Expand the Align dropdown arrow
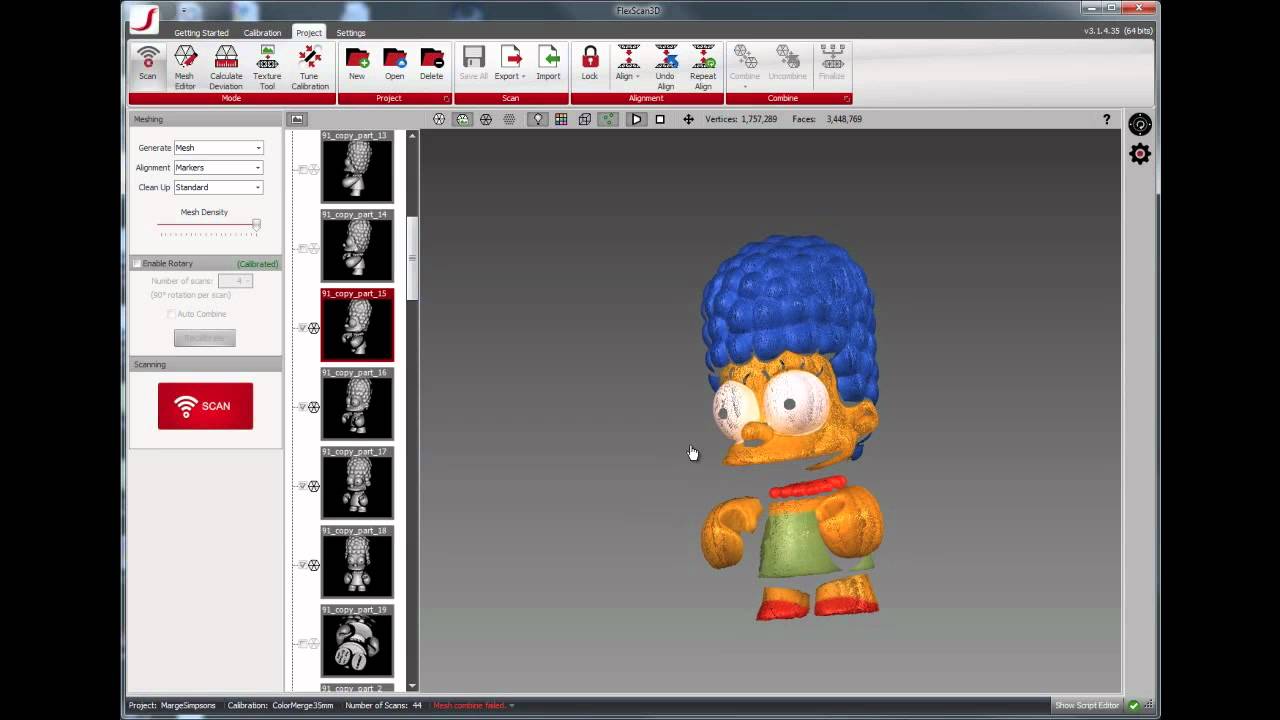 pyautogui.click(x=637, y=77)
